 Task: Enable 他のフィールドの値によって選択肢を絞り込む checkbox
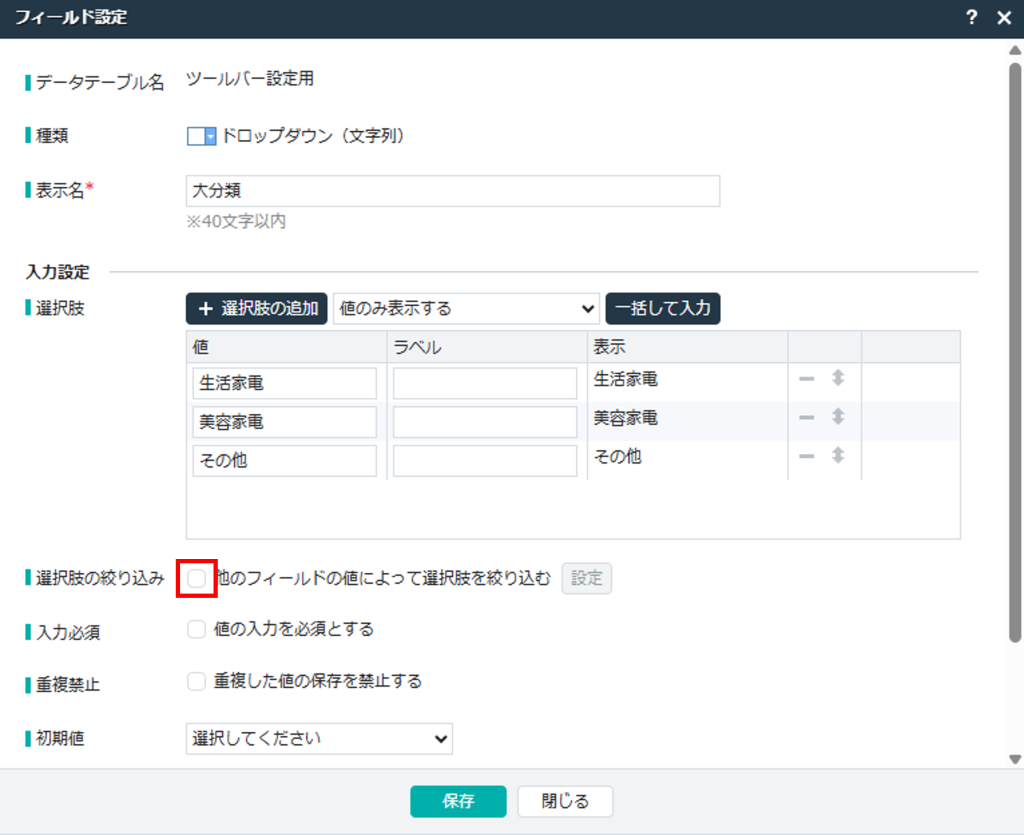coord(197,578)
